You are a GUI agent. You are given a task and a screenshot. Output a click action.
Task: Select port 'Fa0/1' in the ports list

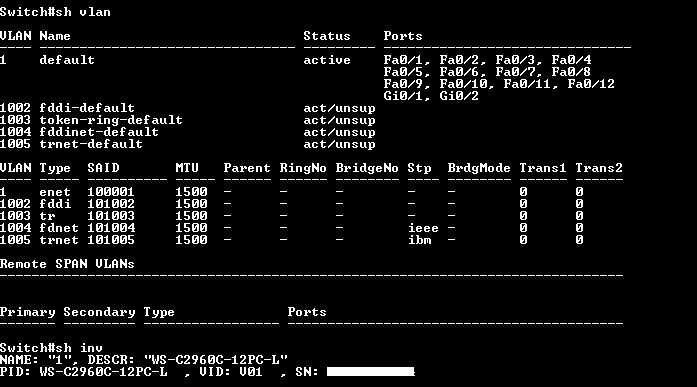tap(404, 60)
